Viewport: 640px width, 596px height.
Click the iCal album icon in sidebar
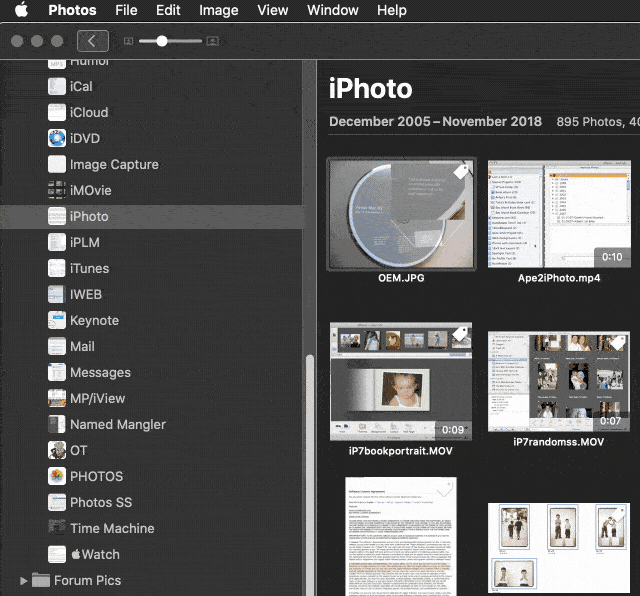(x=57, y=87)
